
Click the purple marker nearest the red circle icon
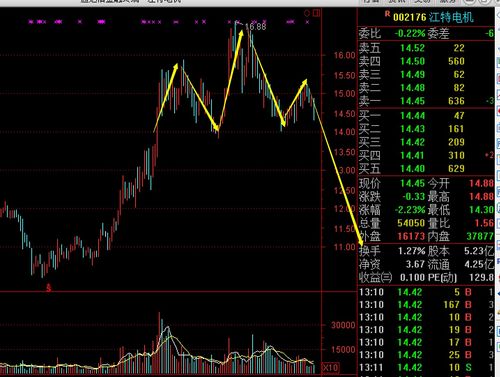[x=307, y=22]
